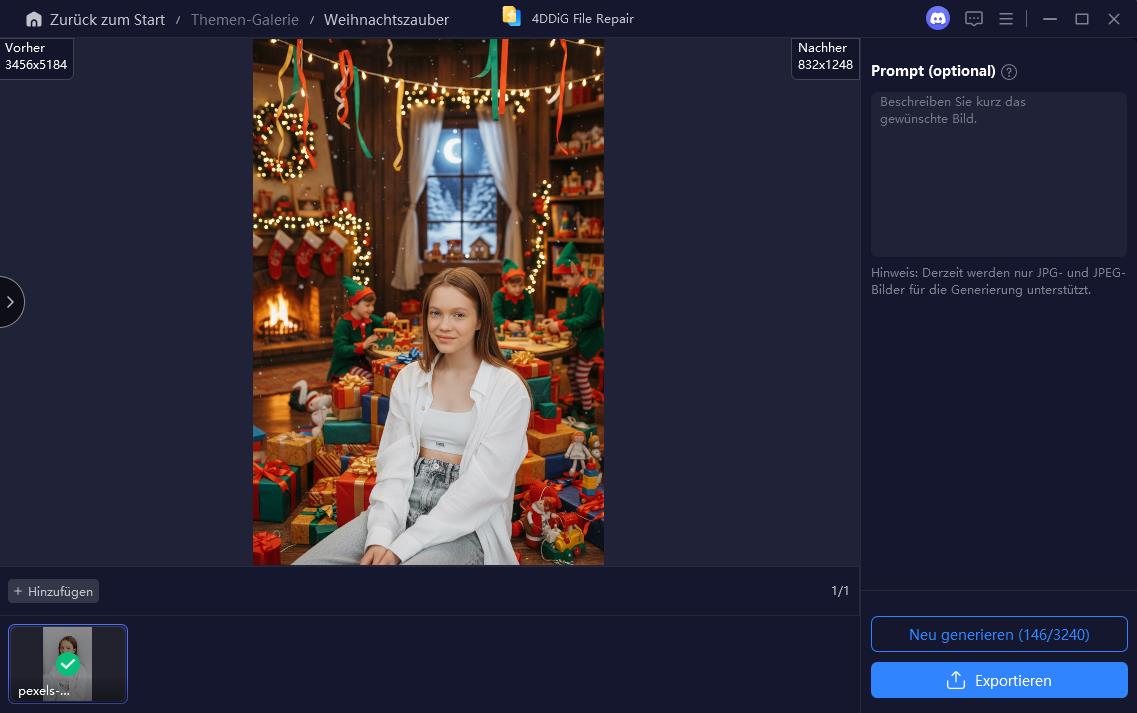Screen dimensions: 1137x713
Task: Click the home icon next to Zurück zum Start
Action: click(x=34, y=19)
